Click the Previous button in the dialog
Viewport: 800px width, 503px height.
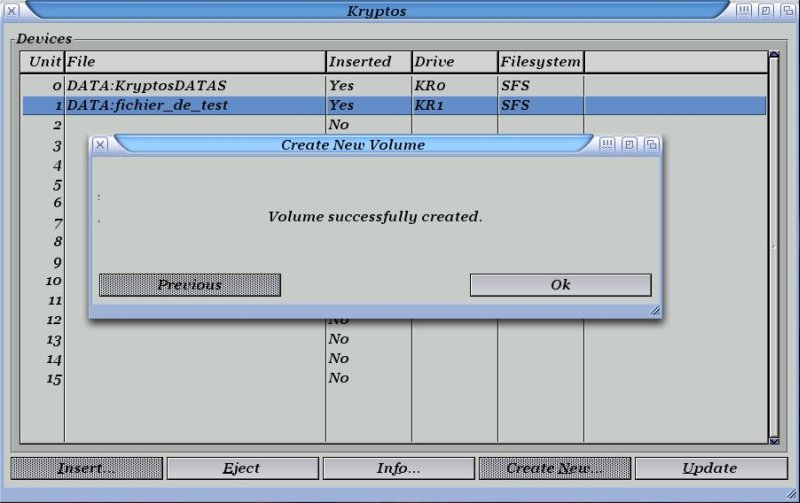190,285
